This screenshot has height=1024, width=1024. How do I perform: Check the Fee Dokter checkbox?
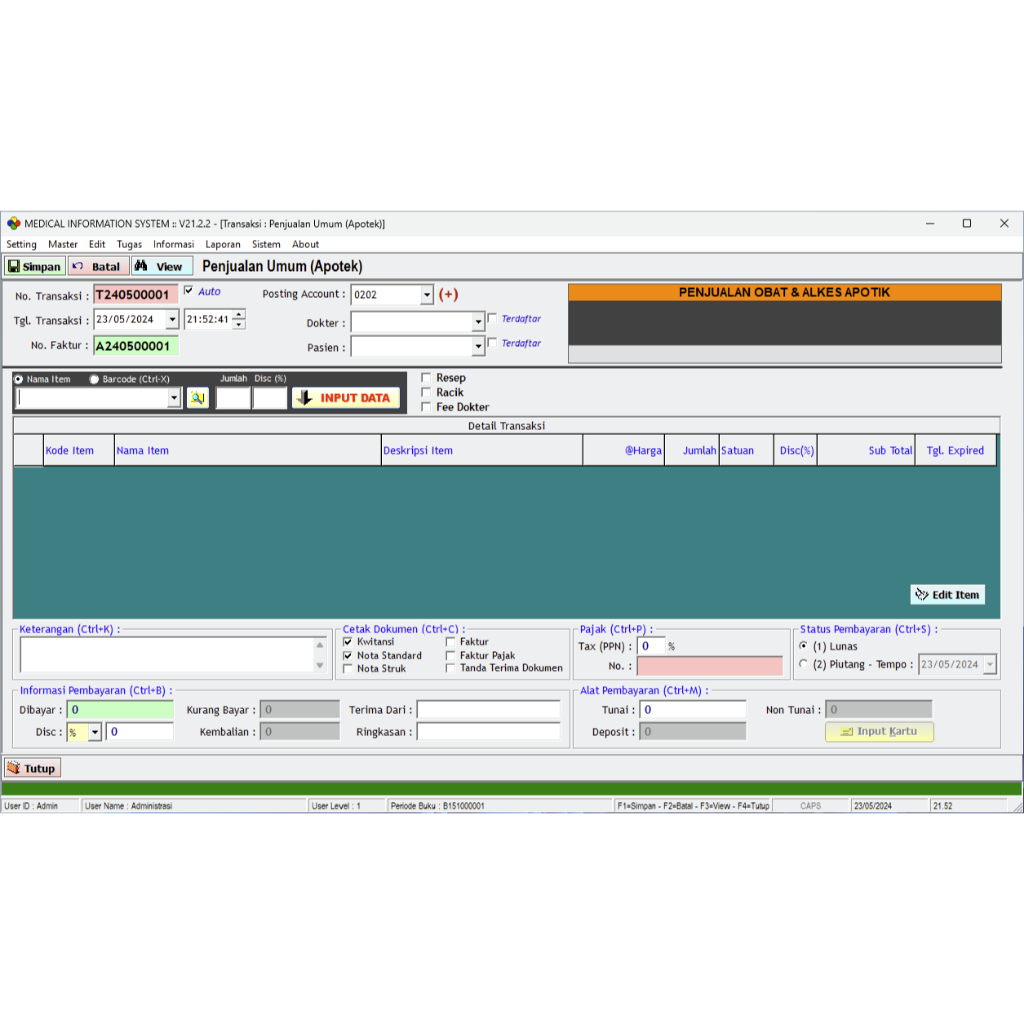[426, 407]
